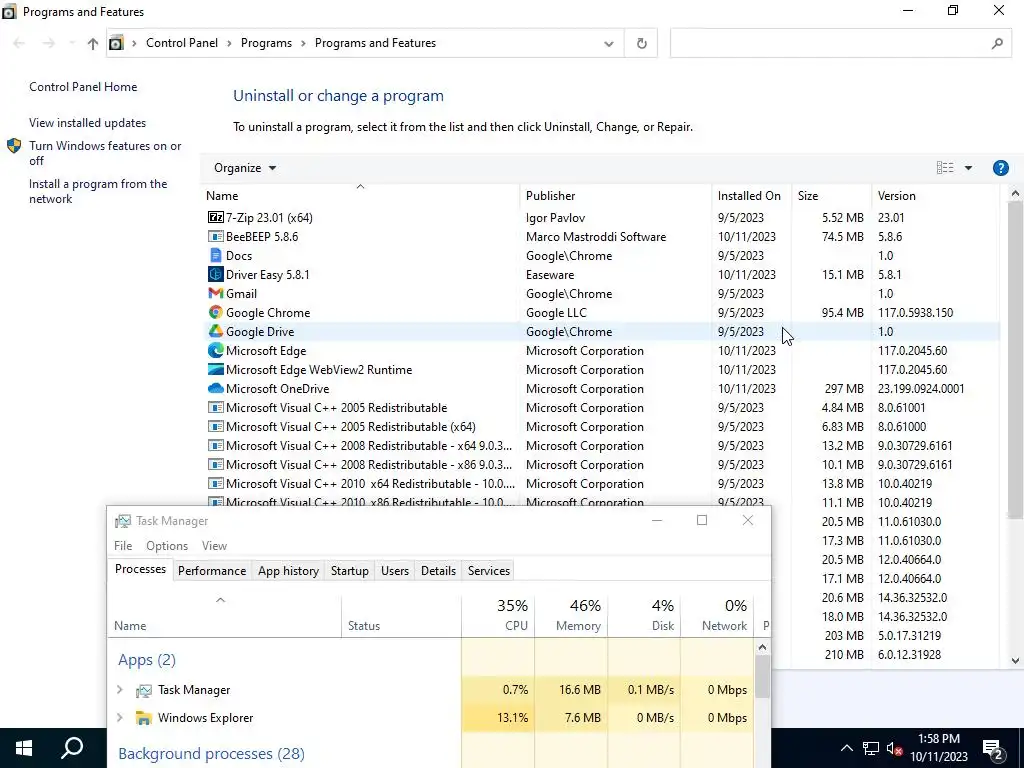The height and width of the screenshot is (768, 1024).
Task: Click the Control Panel breadcrumb
Action: [x=182, y=43]
